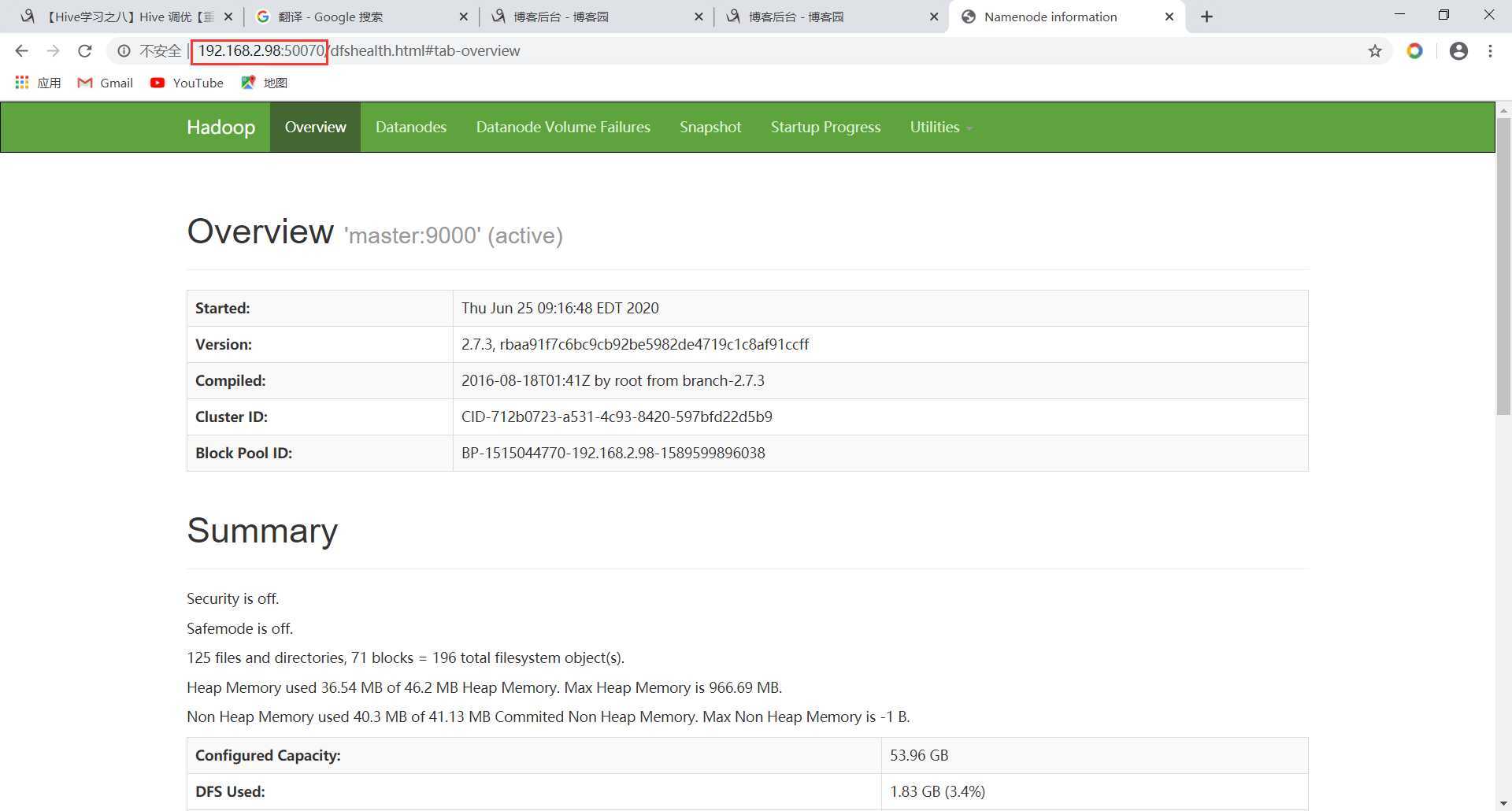Screen dimensions: 1512x811
Task: Open the colorful browser extension icon
Action: point(1415,51)
